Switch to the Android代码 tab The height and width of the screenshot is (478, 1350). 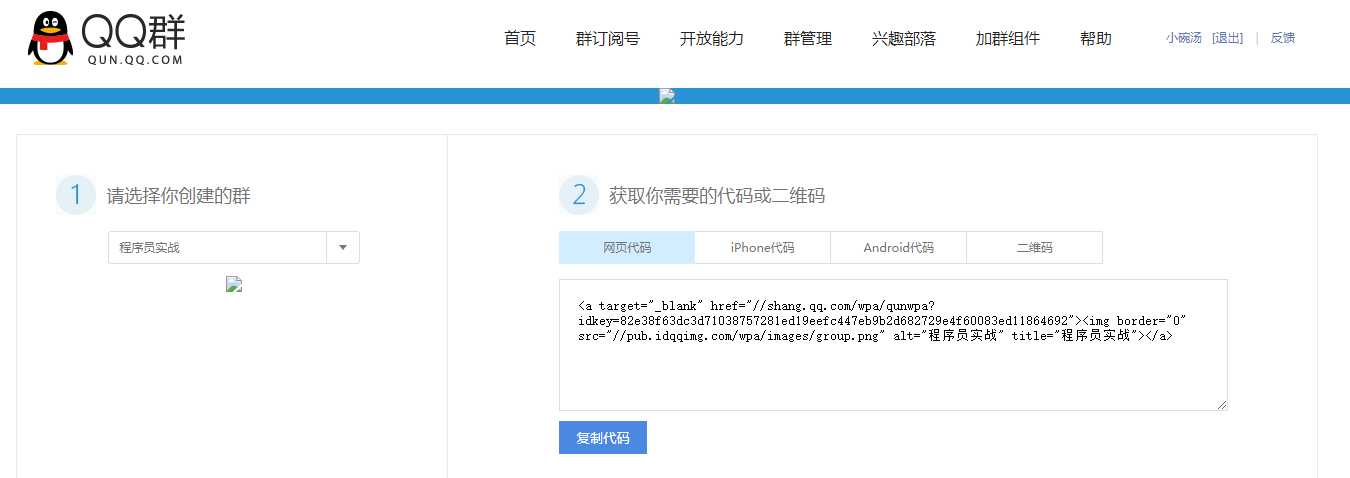(x=899, y=248)
